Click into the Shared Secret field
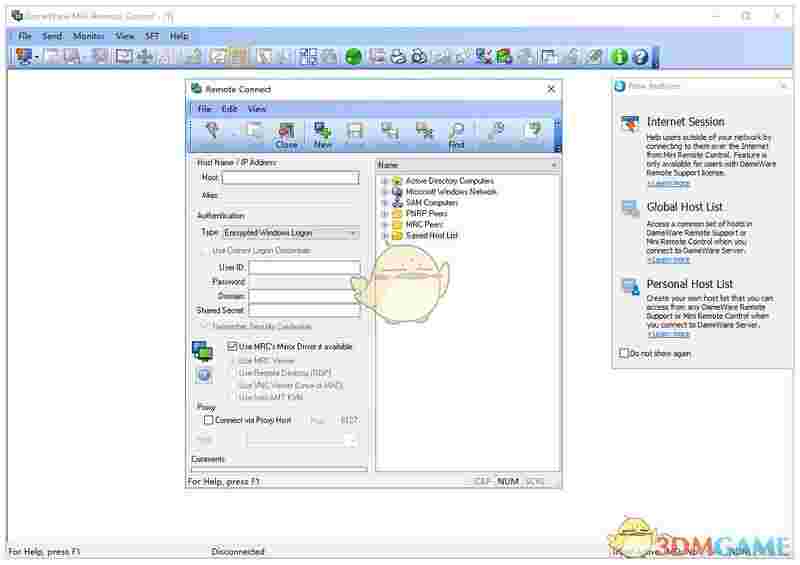The width and height of the screenshot is (800, 565). 305,310
